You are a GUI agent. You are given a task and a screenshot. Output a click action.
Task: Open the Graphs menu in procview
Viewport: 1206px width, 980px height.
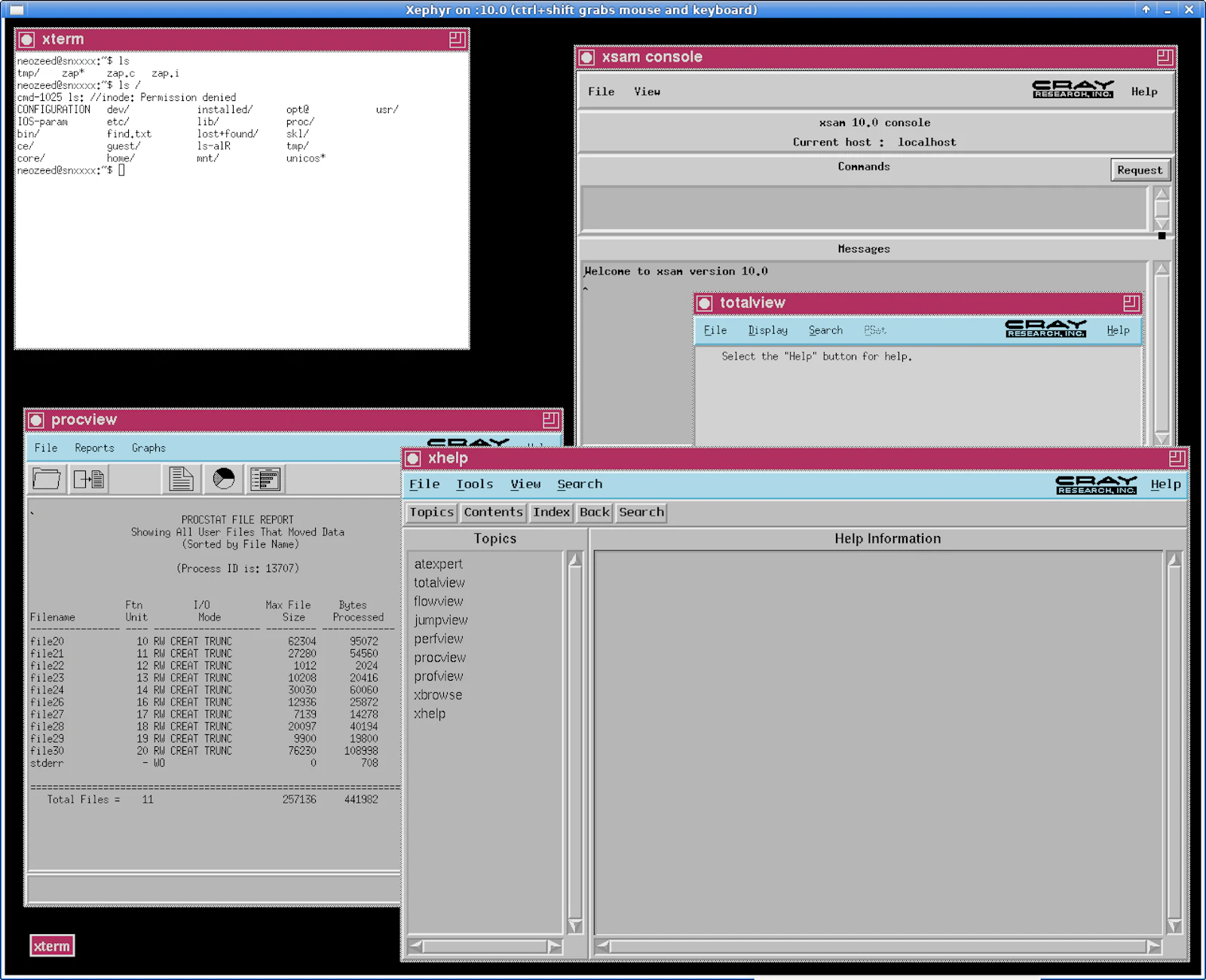point(148,448)
